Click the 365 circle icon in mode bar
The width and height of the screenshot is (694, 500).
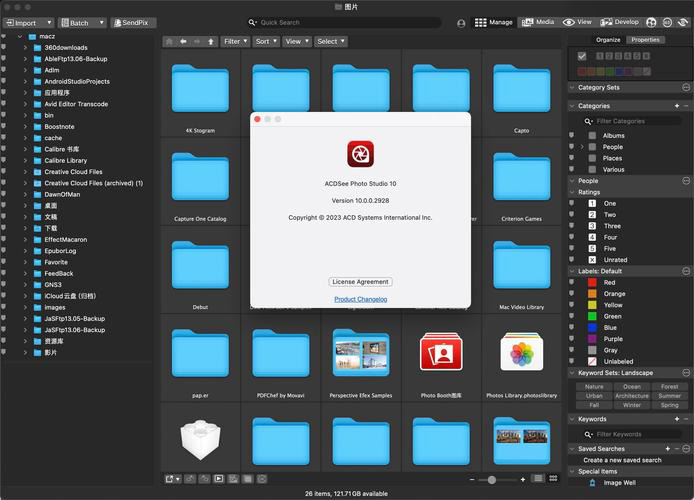click(667, 23)
